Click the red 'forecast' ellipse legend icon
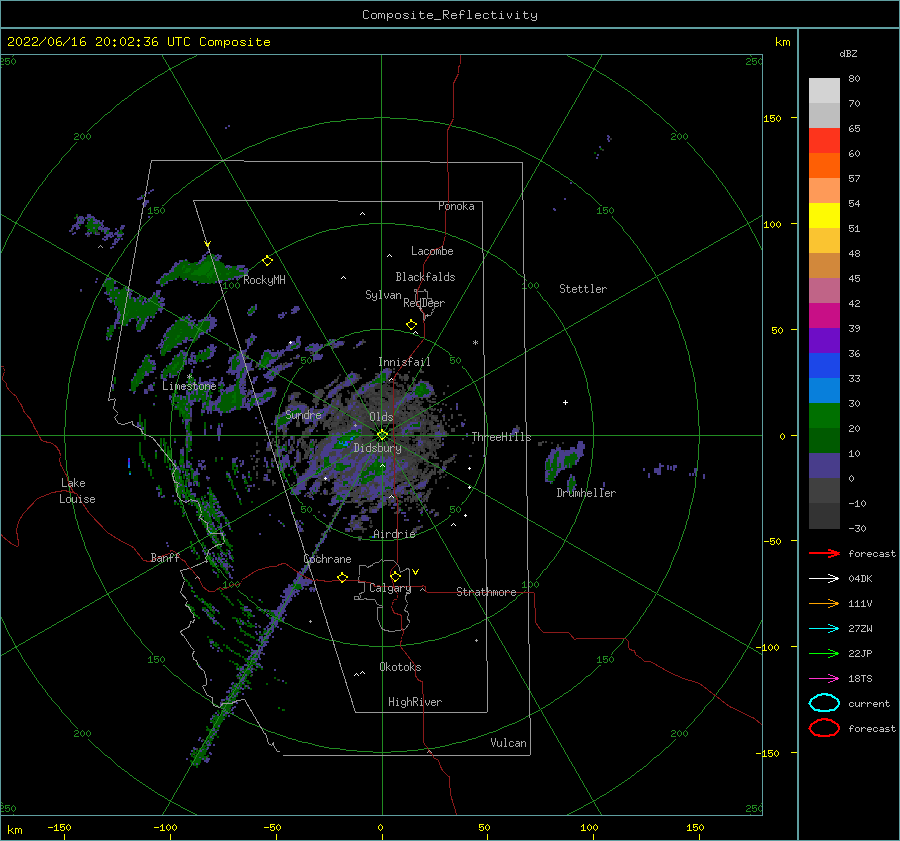 824,728
